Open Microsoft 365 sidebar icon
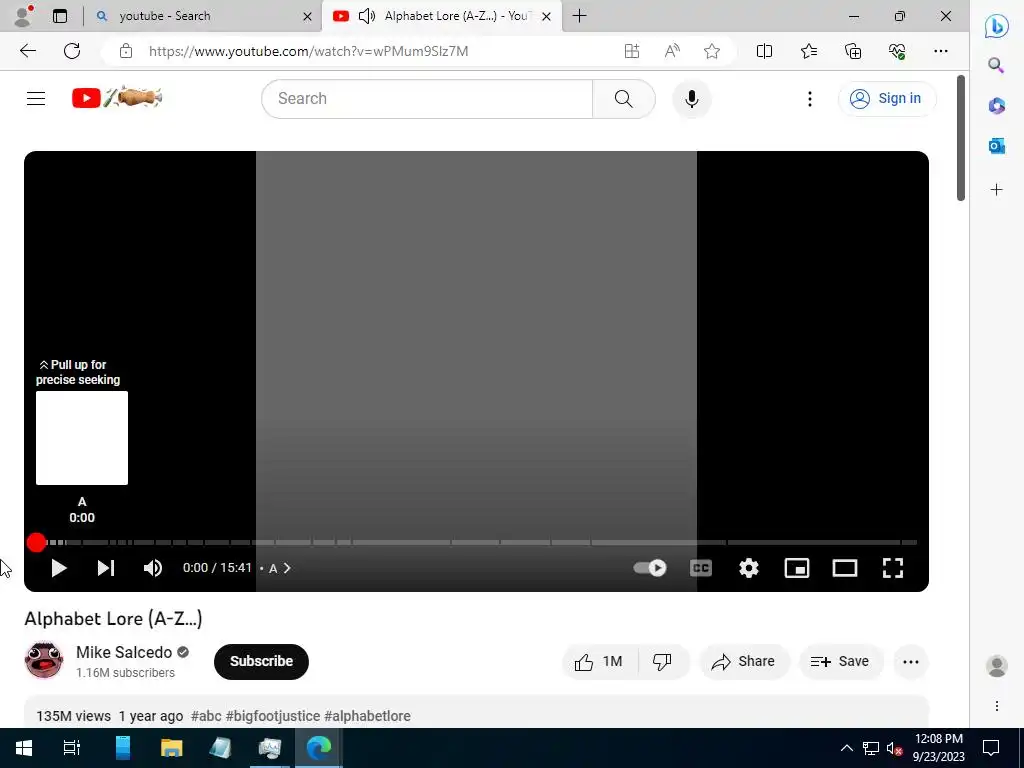Image resolution: width=1024 pixels, height=768 pixels. [x=997, y=105]
